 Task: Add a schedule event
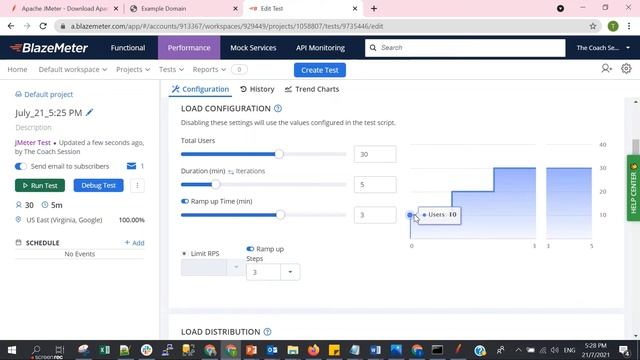click(134, 242)
